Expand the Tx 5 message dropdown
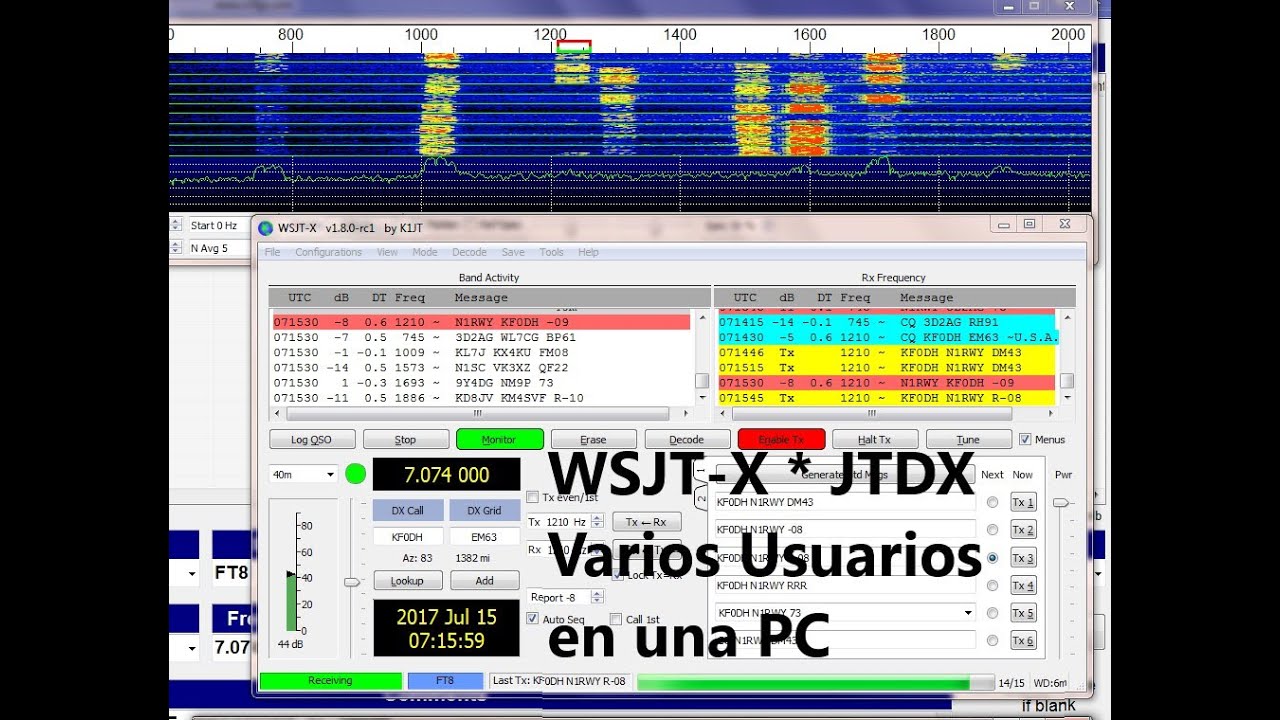Screen dimensions: 1280x720 point(968,612)
